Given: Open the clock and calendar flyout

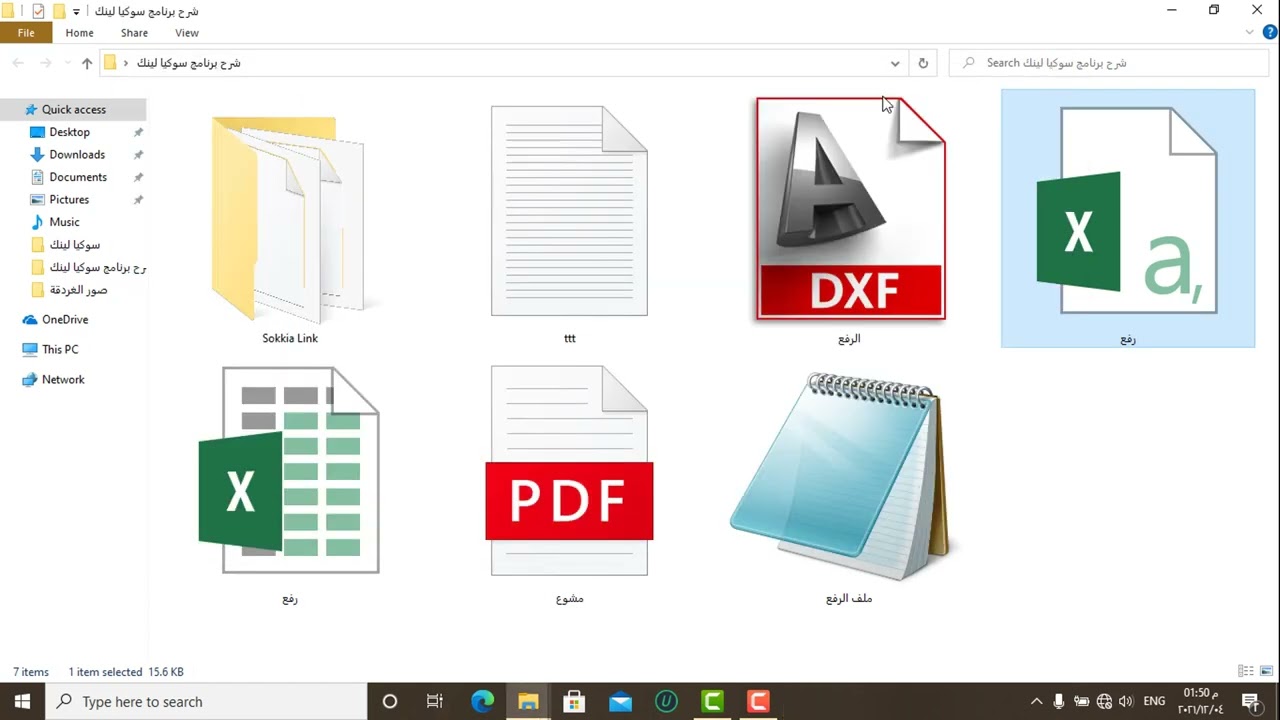Looking at the screenshot, I should (1199, 702).
